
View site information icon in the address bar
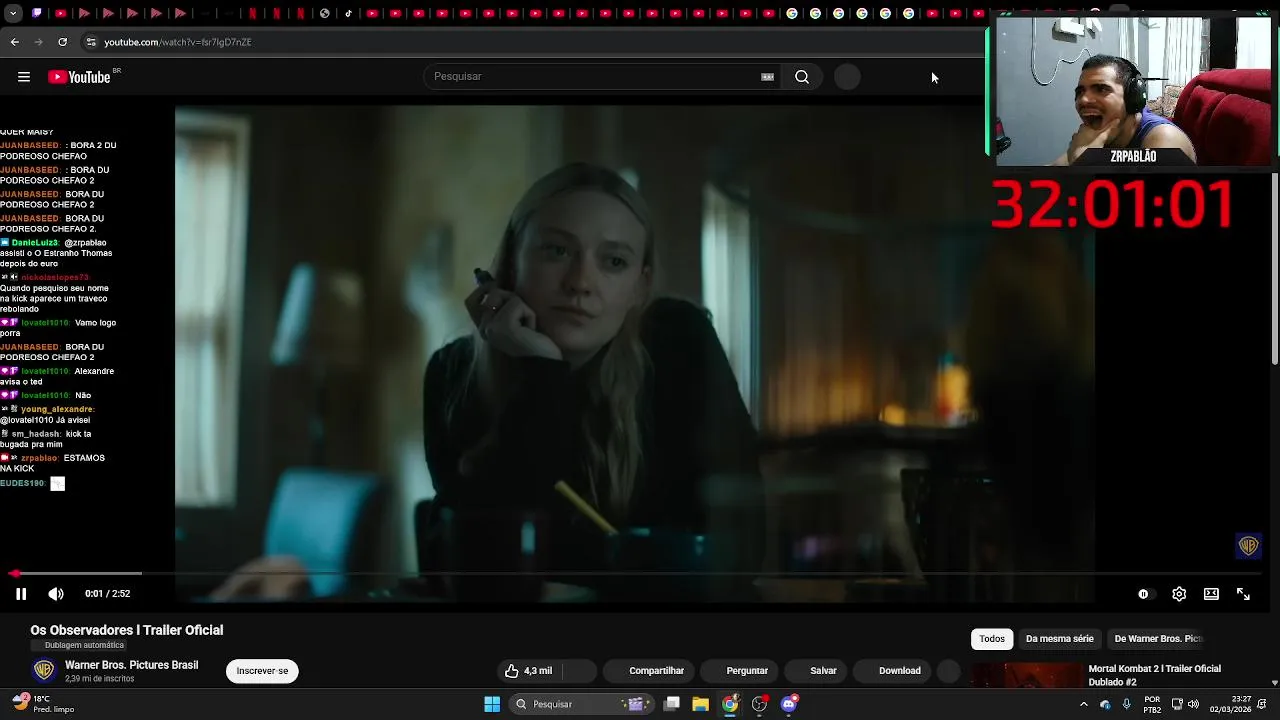[91, 42]
